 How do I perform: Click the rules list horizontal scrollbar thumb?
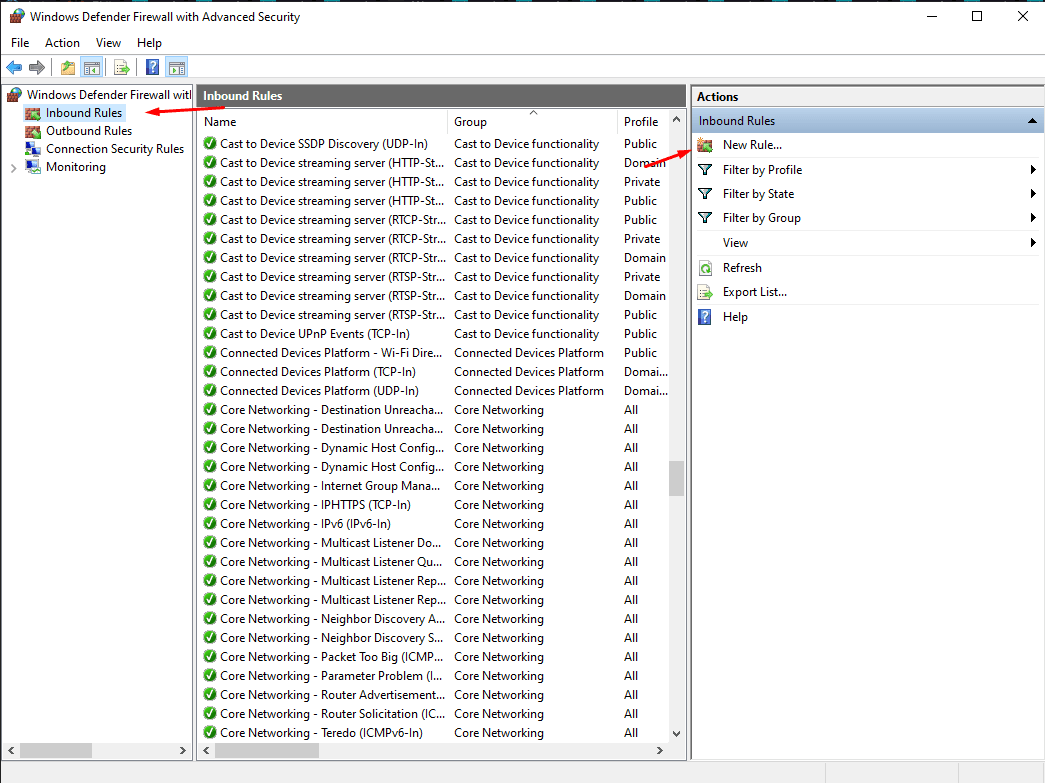click(267, 750)
